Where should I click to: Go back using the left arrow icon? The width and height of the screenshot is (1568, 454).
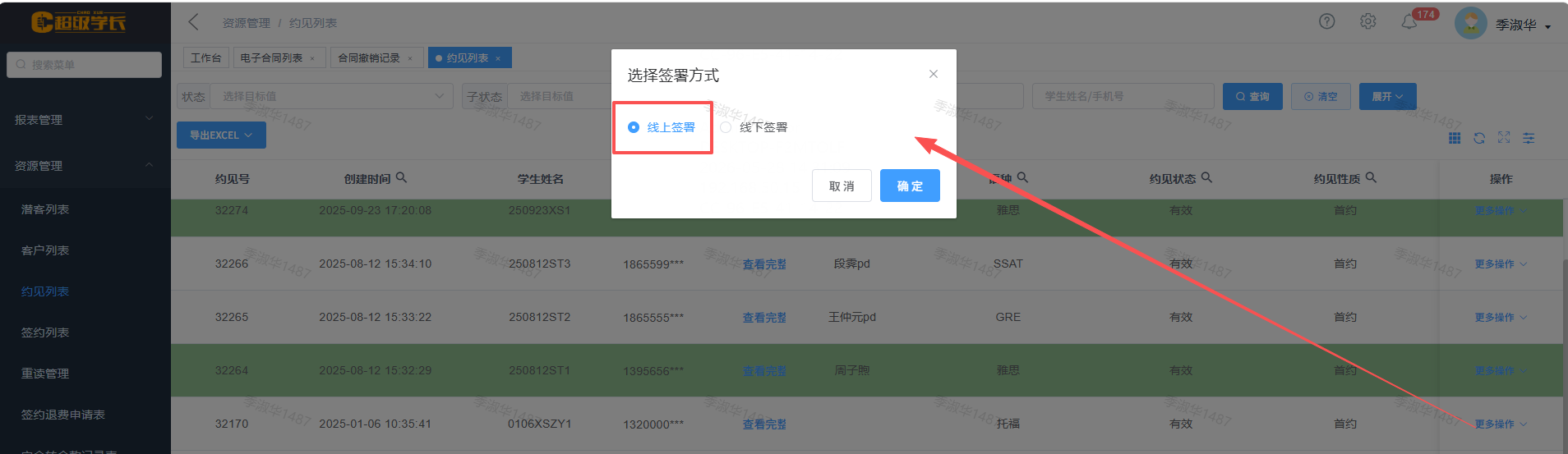pos(193,22)
